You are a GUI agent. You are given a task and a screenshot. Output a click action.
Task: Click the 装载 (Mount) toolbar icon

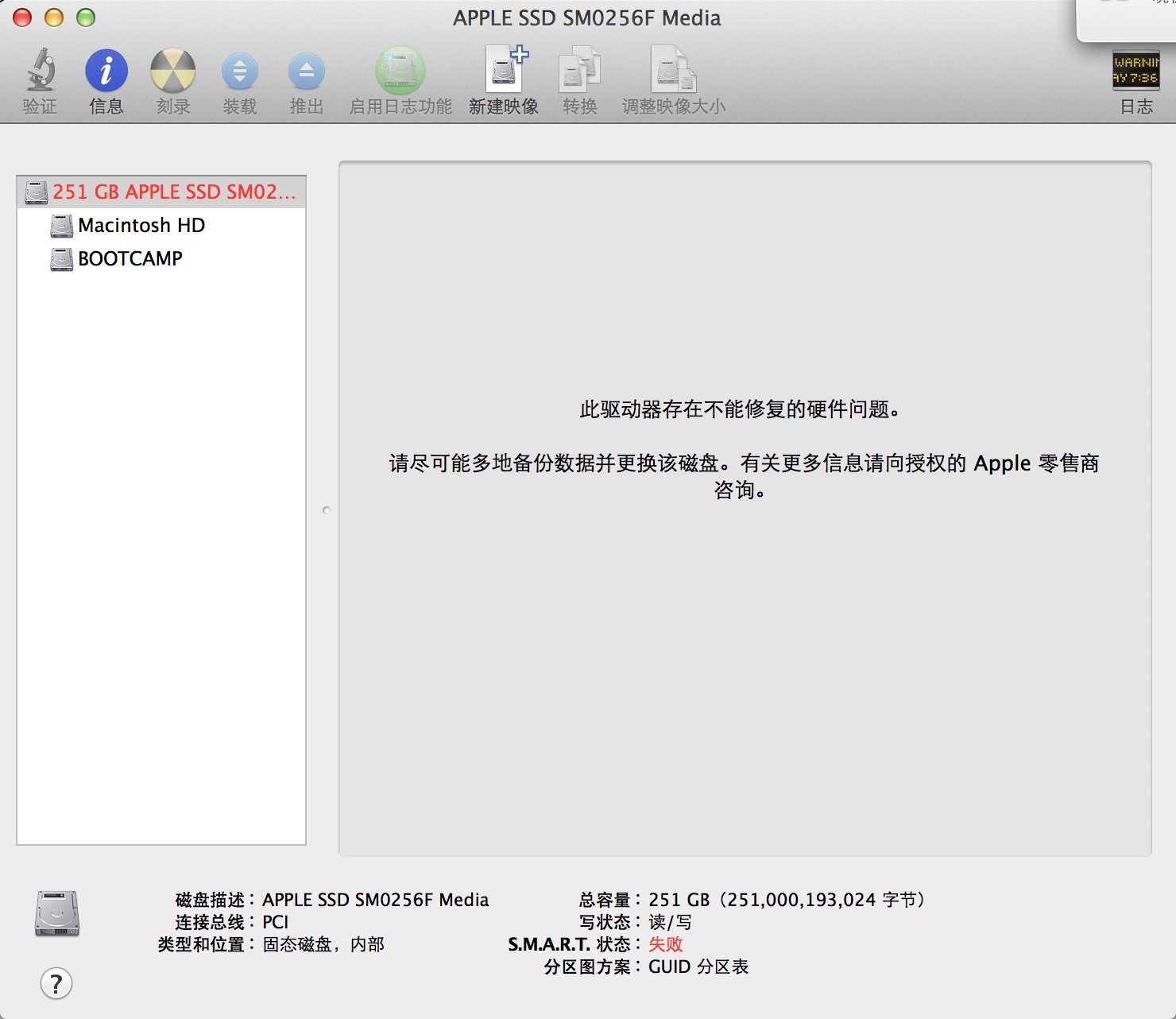(x=239, y=72)
